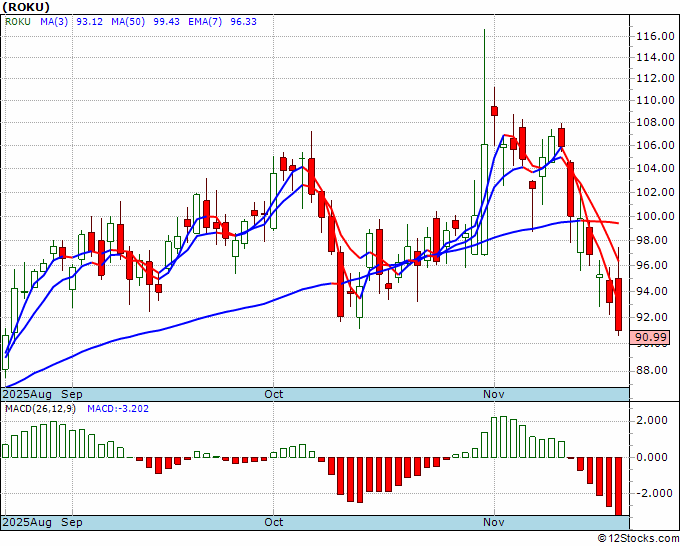Click the 90.99 last price tag
Viewport: 680px width, 546px height.
(x=650, y=337)
